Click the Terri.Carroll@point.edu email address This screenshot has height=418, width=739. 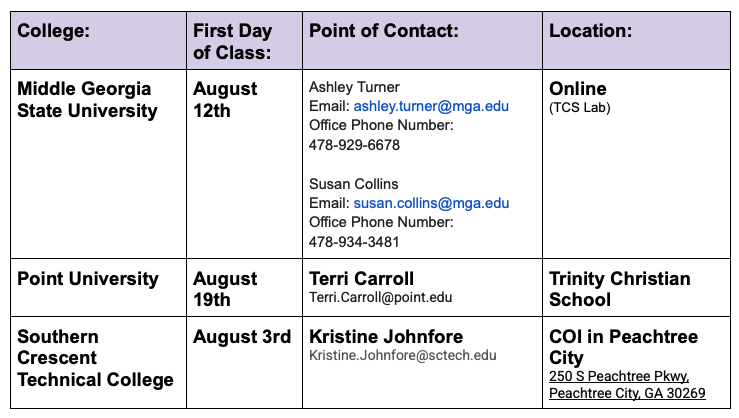[x=380, y=297]
